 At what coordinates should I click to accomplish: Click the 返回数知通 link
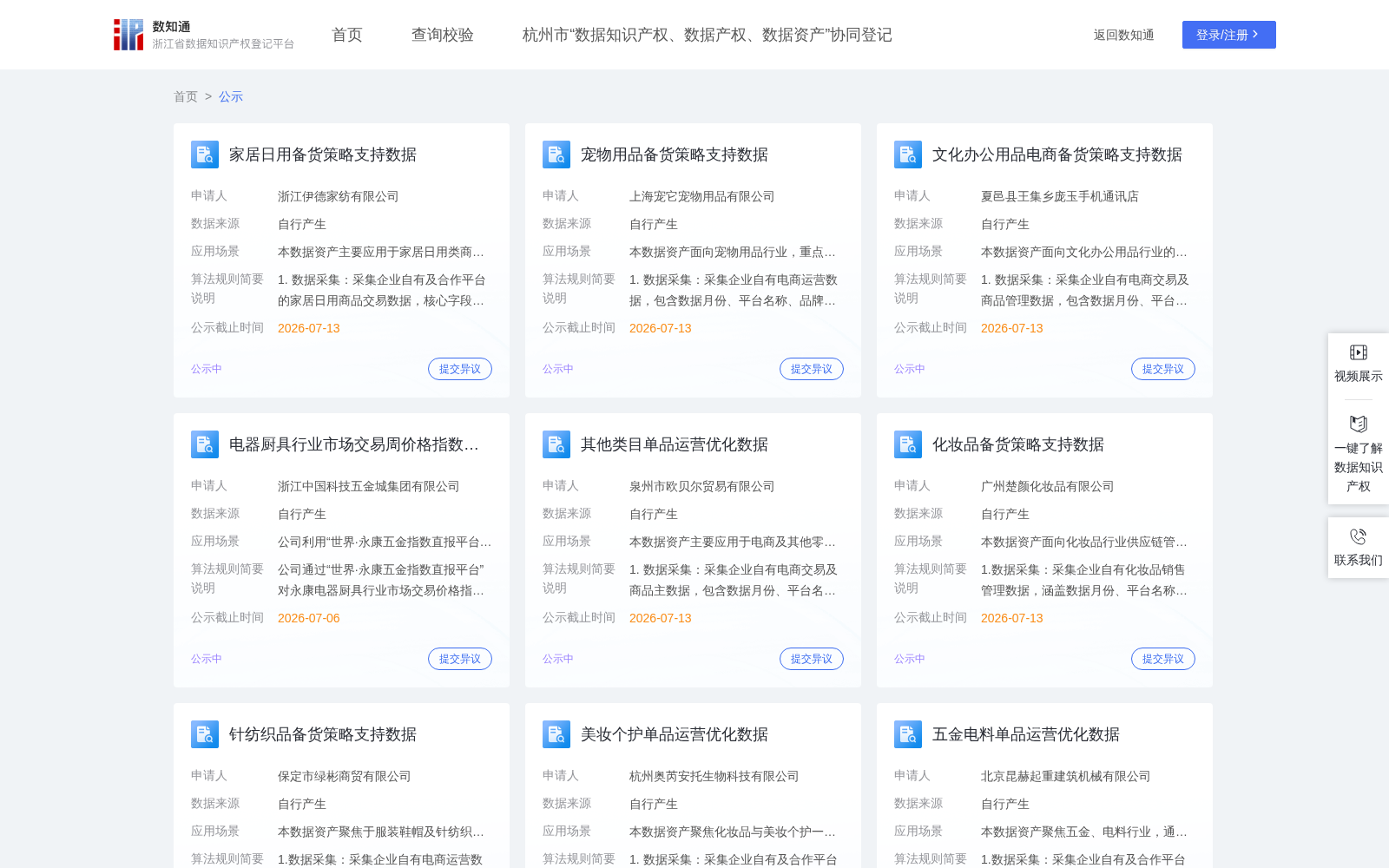point(1123,35)
